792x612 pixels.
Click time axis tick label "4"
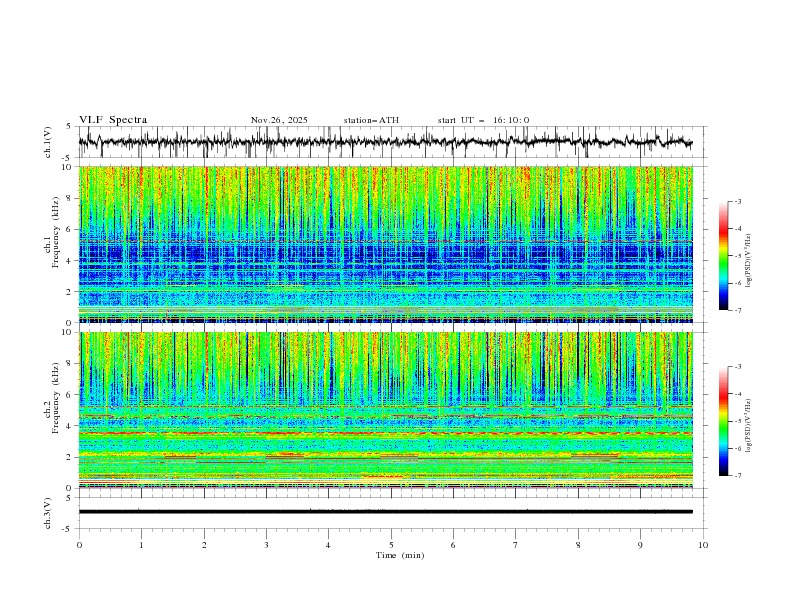328,545
